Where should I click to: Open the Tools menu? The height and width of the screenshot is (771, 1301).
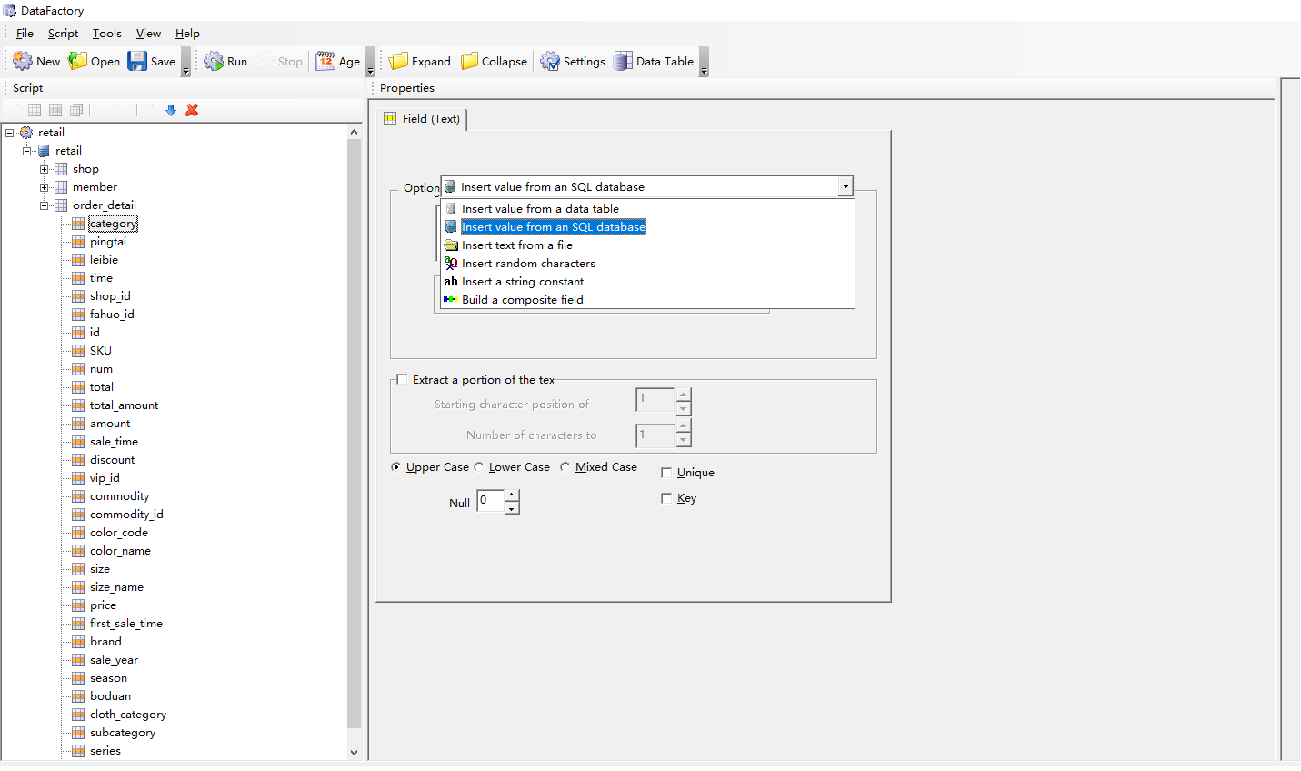pyautogui.click(x=107, y=34)
